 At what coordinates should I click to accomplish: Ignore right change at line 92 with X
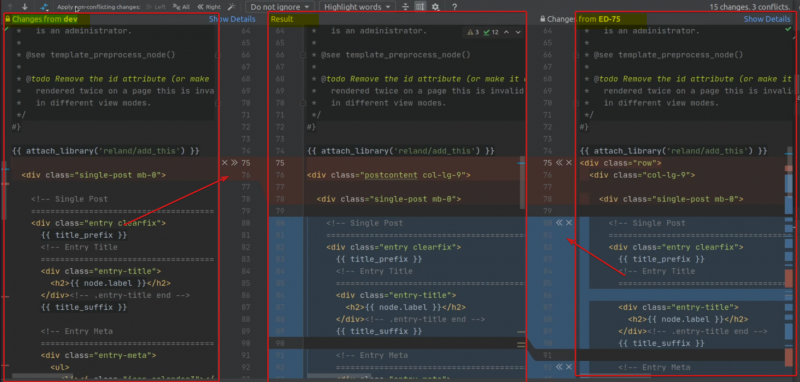point(569,367)
